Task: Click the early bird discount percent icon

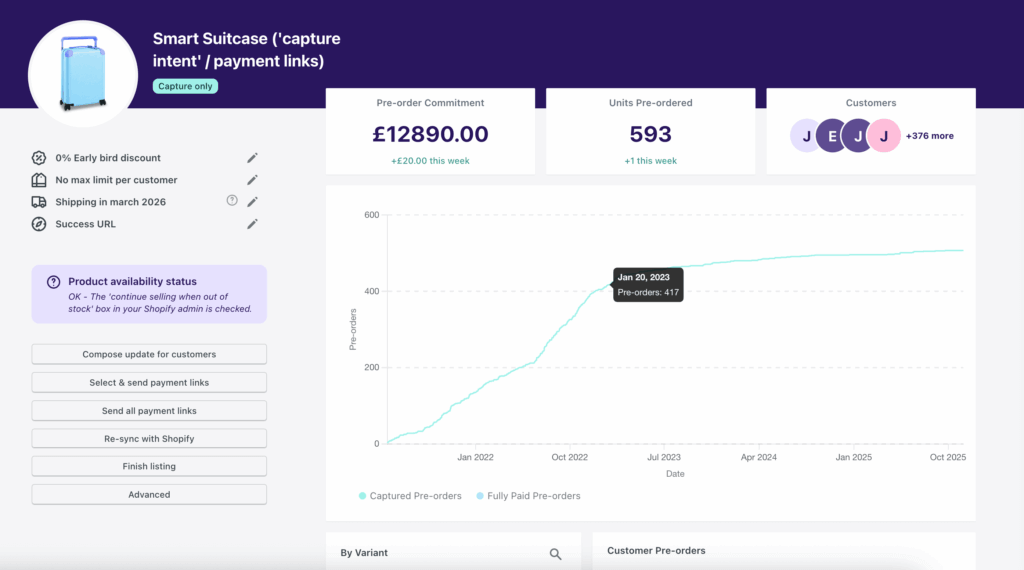Action: click(x=39, y=158)
